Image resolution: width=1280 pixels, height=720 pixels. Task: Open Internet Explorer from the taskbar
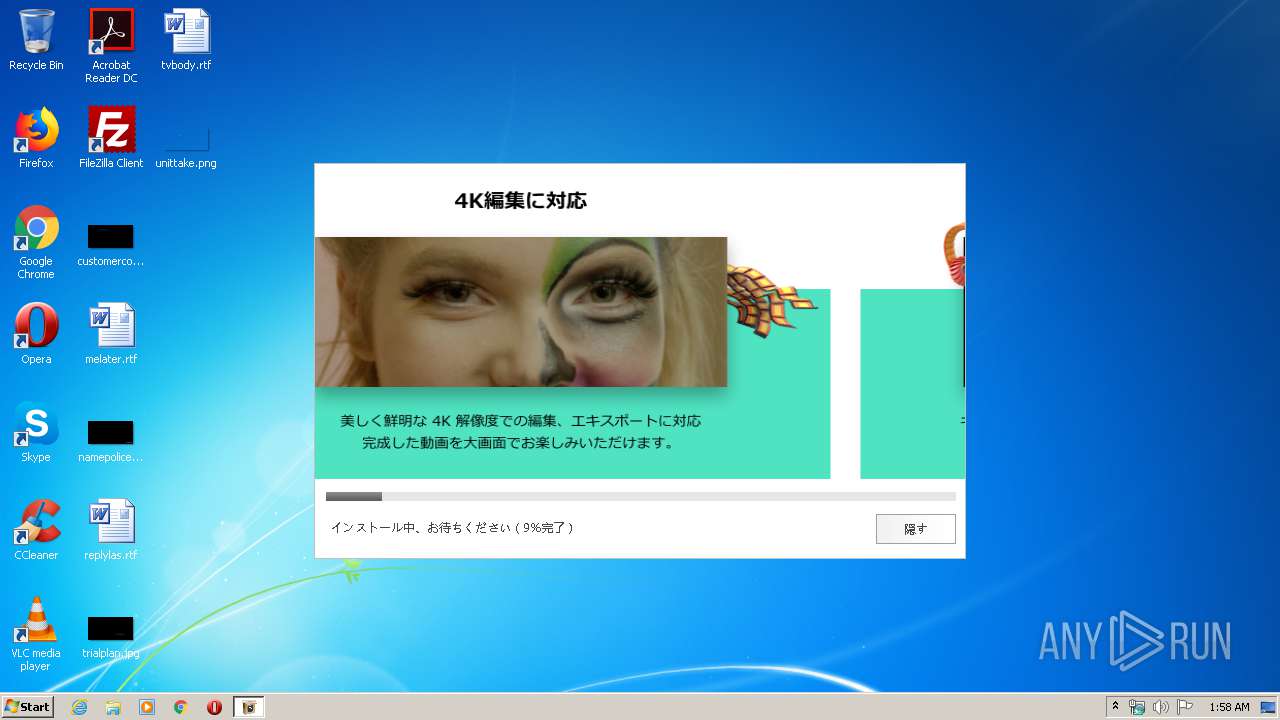80,707
